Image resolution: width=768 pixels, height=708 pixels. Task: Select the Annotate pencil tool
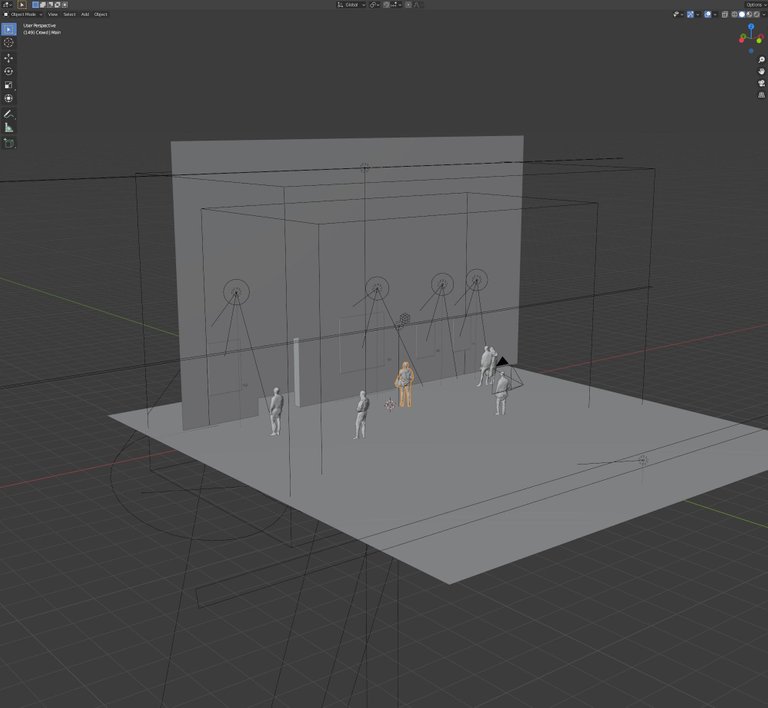pyautogui.click(x=9, y=114)
